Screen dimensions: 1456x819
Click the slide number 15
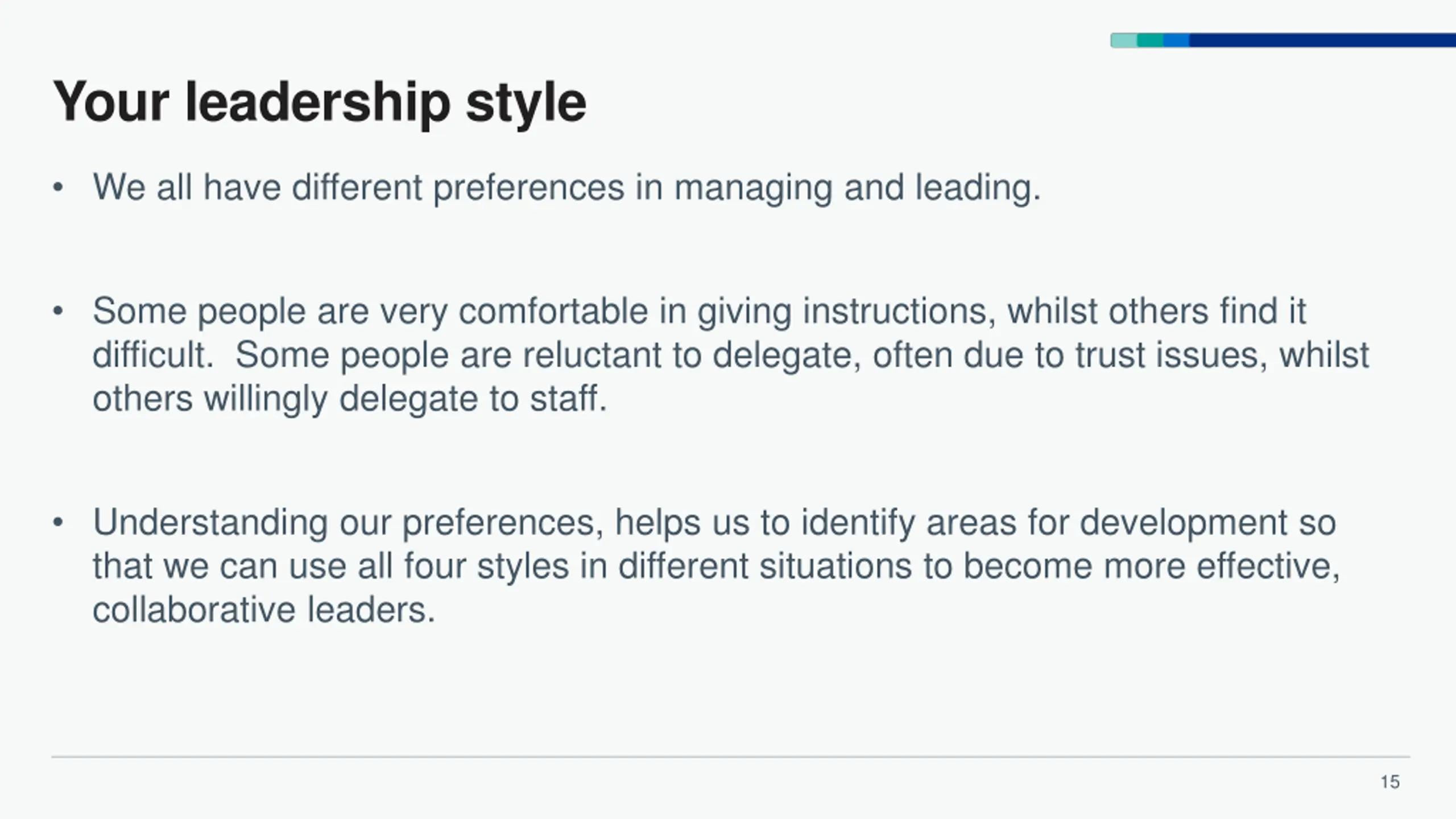(x=1390, y=782)
